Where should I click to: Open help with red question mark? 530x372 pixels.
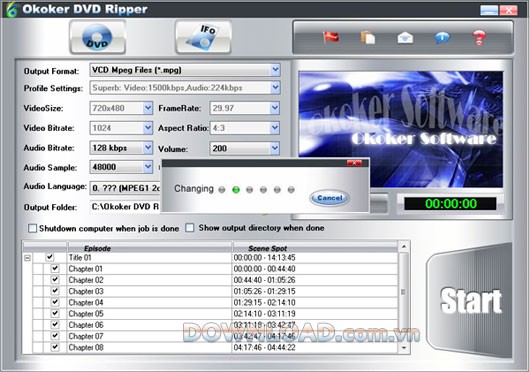(x=479, y=37)
